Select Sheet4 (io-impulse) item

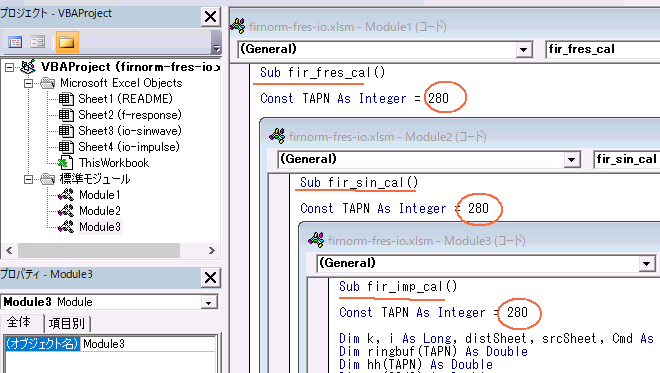[x=129, y=147]
